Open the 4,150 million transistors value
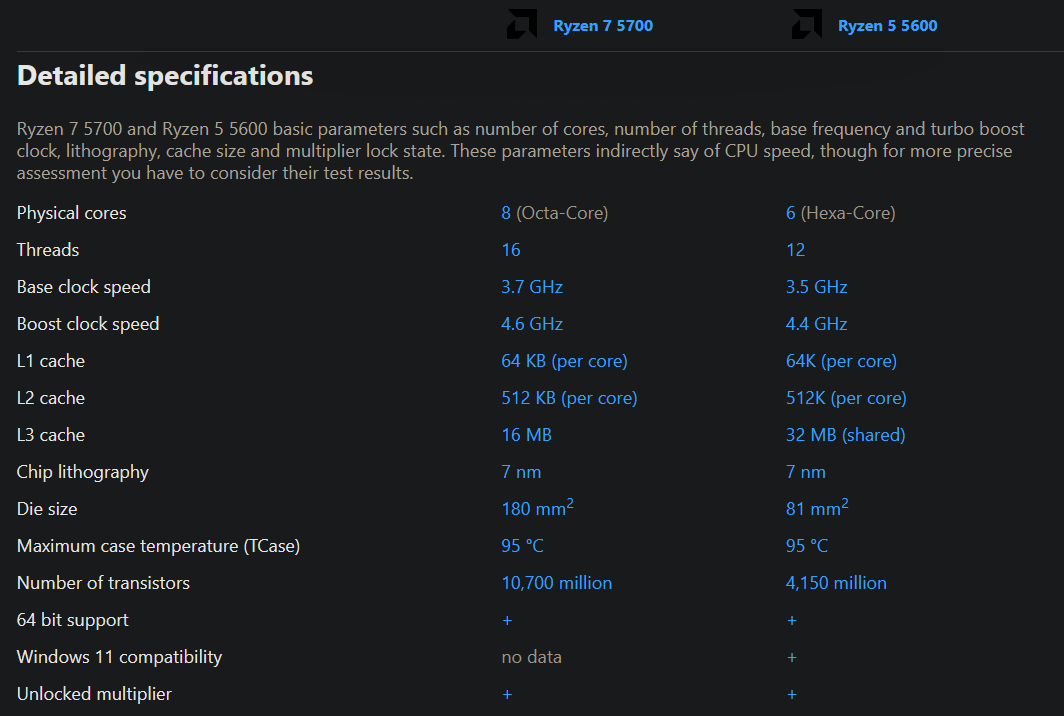1064x716 pixels. (836, 583)
